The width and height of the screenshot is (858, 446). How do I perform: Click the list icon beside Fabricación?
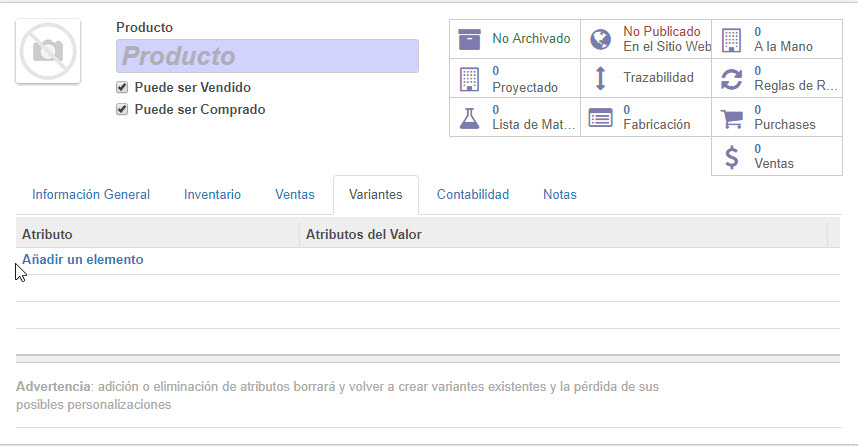[600, 117]
